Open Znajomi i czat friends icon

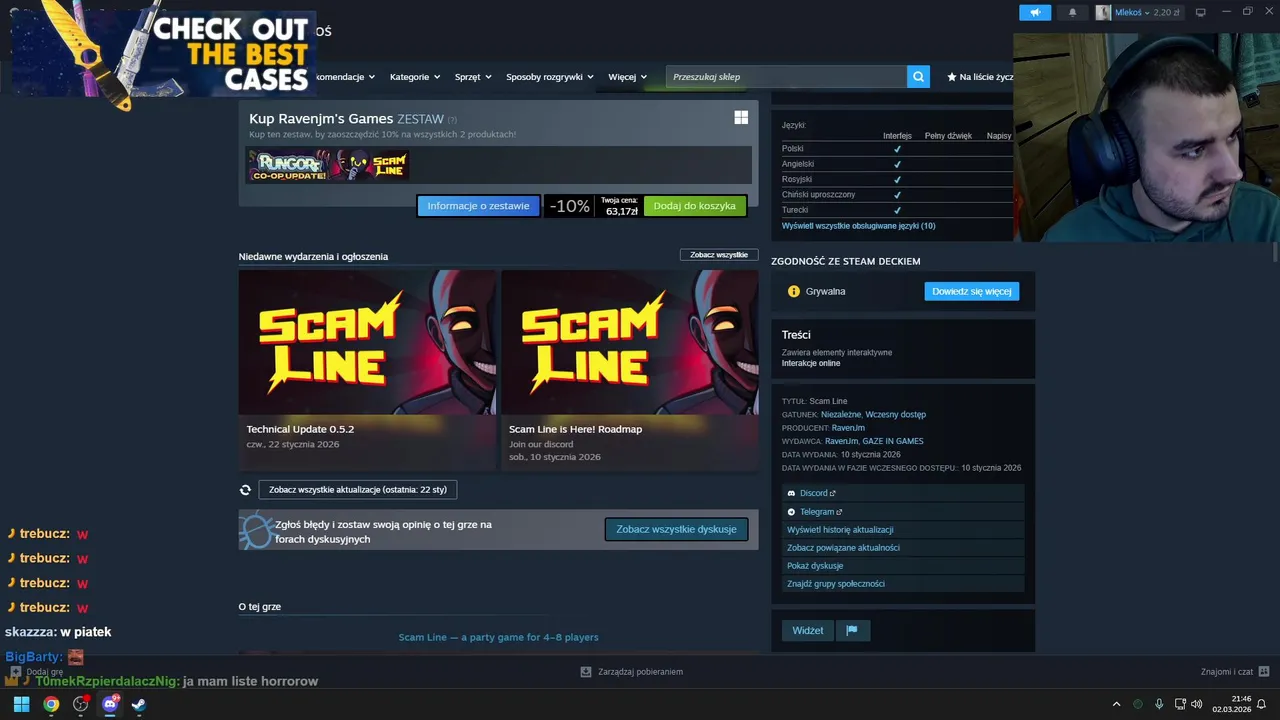click(1264, 672)
